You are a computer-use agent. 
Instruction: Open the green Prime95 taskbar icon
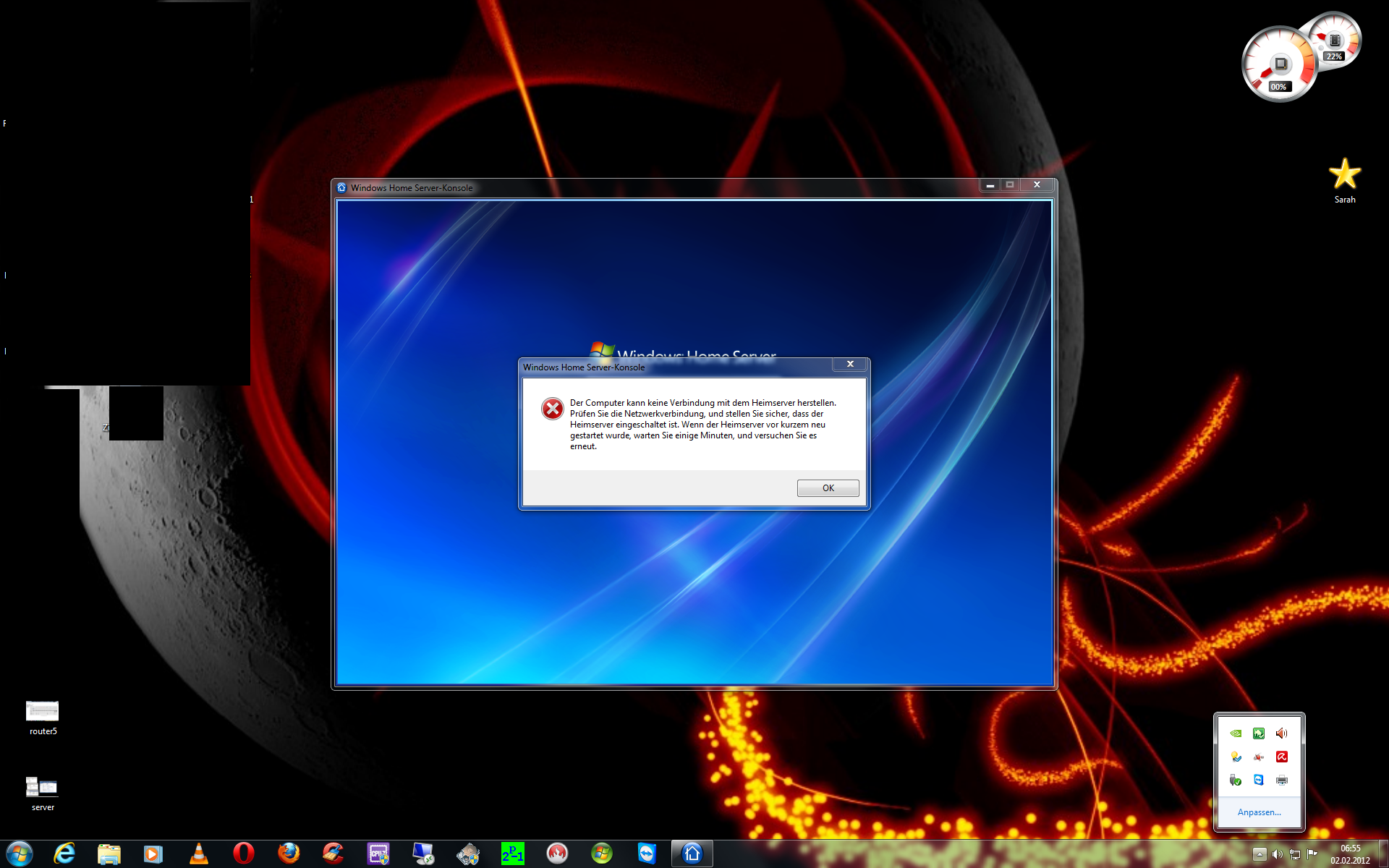pyautogui.click(x=512, y=854)
